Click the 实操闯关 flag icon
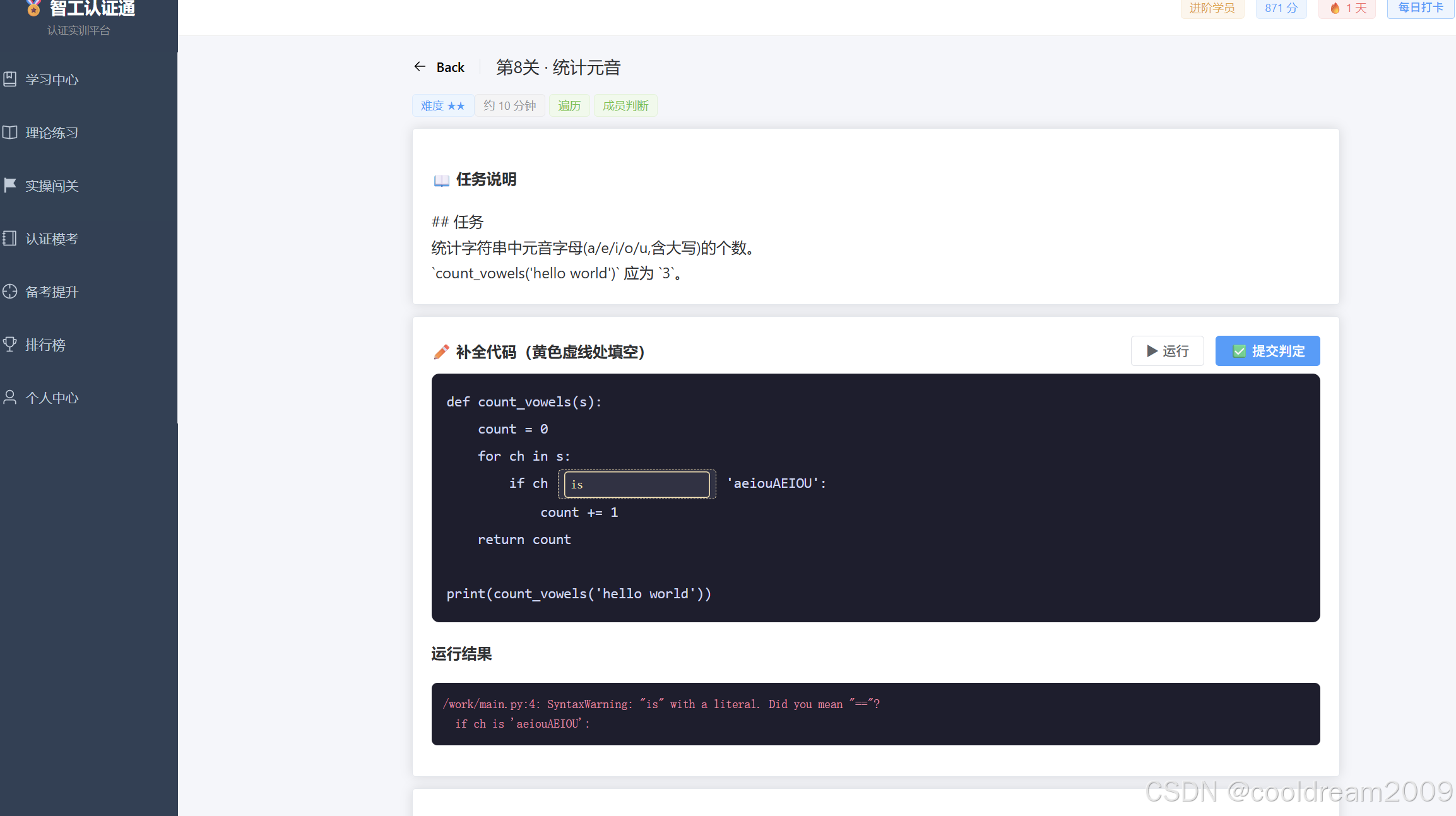The height and width of the screenshot is (816, 1456). pyautogui.click(x=9, y=185)
